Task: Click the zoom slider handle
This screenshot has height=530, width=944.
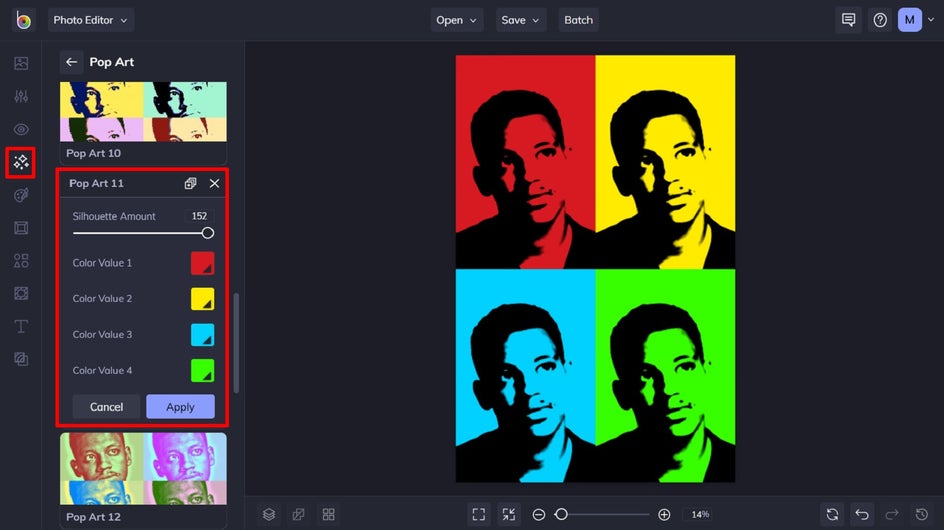Action: [561, 514]
